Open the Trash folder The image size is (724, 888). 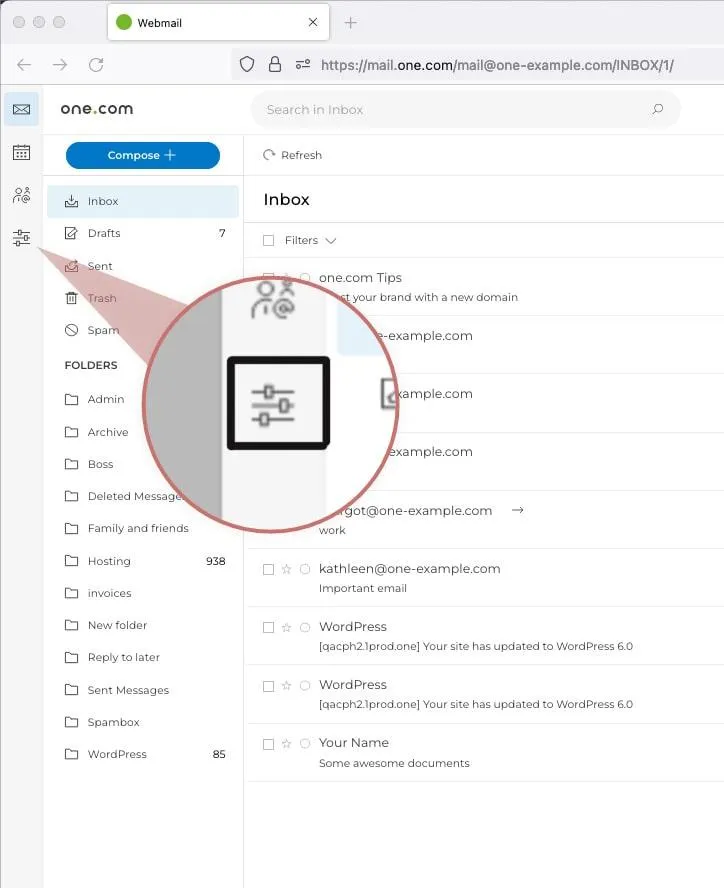tap(143, 298)
